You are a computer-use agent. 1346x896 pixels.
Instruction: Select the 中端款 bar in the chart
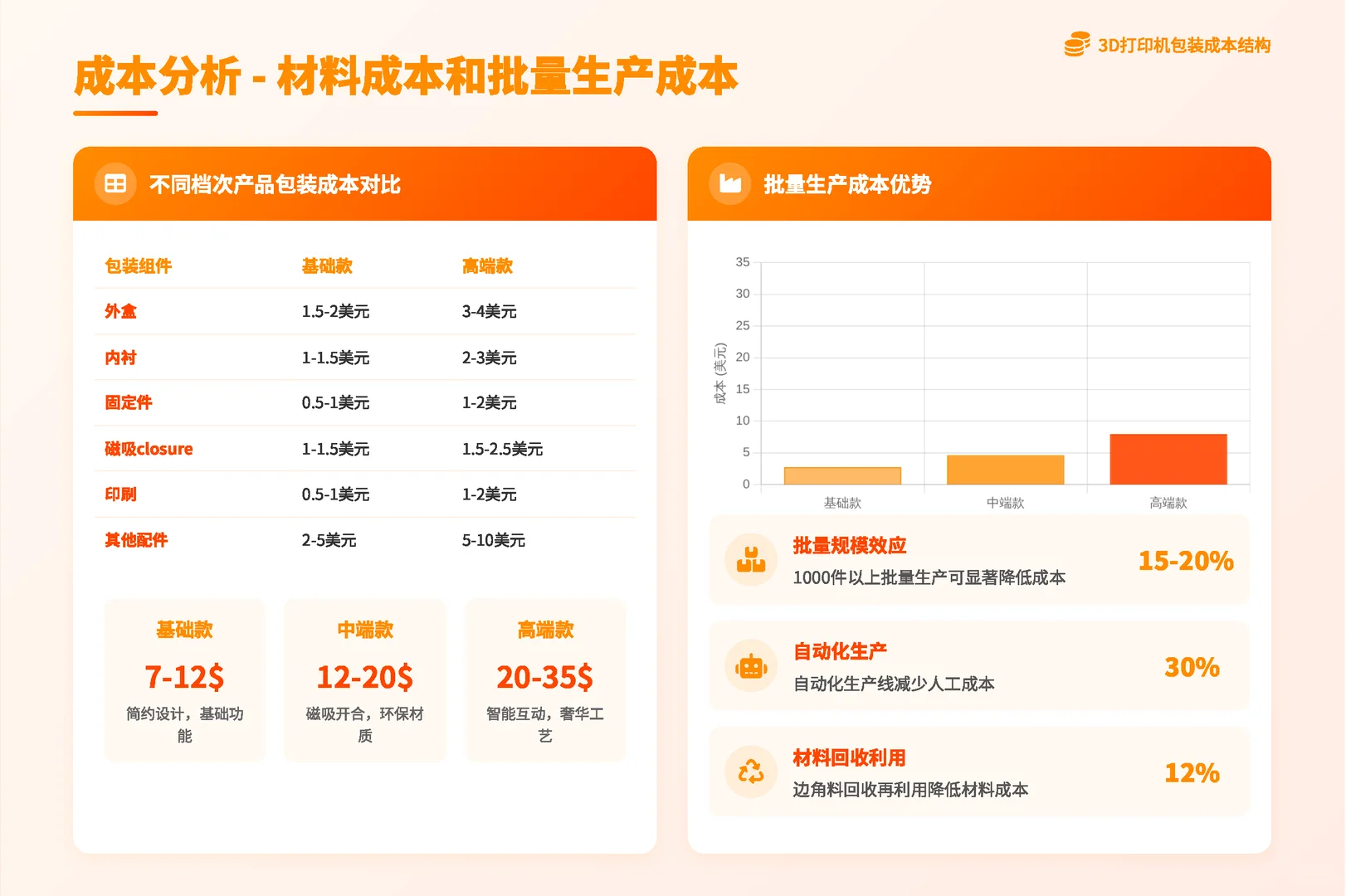[x=1005, y=470]
